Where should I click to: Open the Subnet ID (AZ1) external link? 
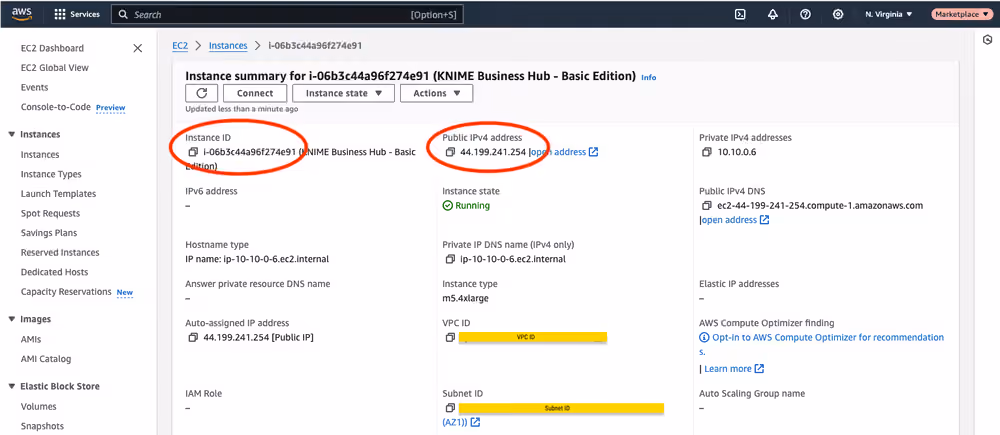(461, 422)
